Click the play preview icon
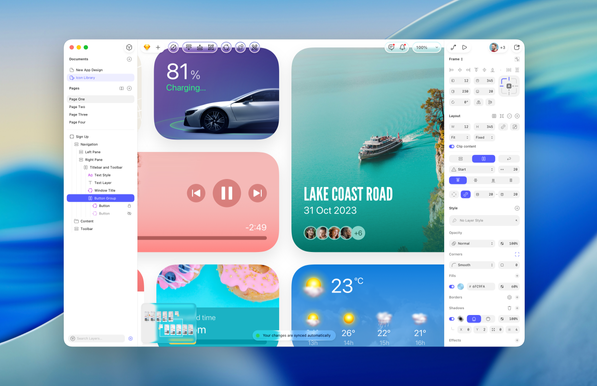597x386 pixels. point(465,47)
